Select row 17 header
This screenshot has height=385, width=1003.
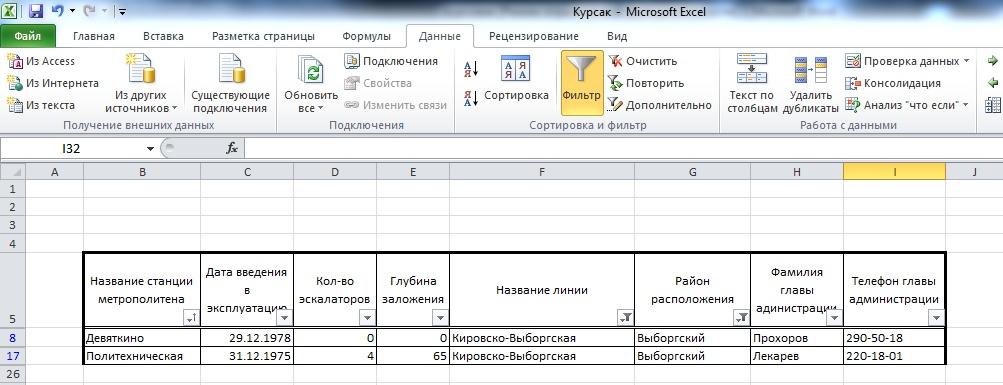[x=12, y=356]
